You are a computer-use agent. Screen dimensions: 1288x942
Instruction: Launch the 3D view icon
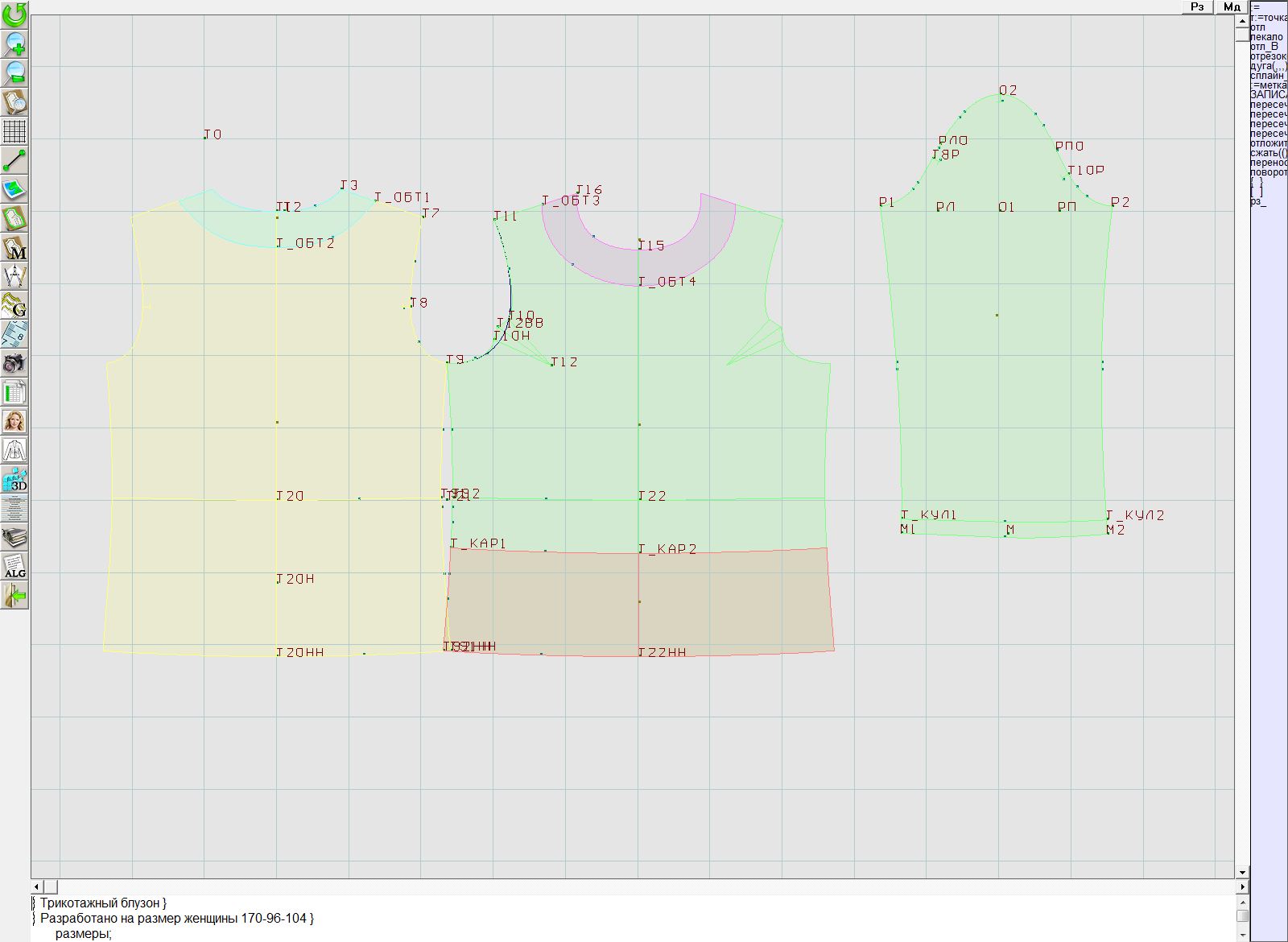(x=14, y=479)
